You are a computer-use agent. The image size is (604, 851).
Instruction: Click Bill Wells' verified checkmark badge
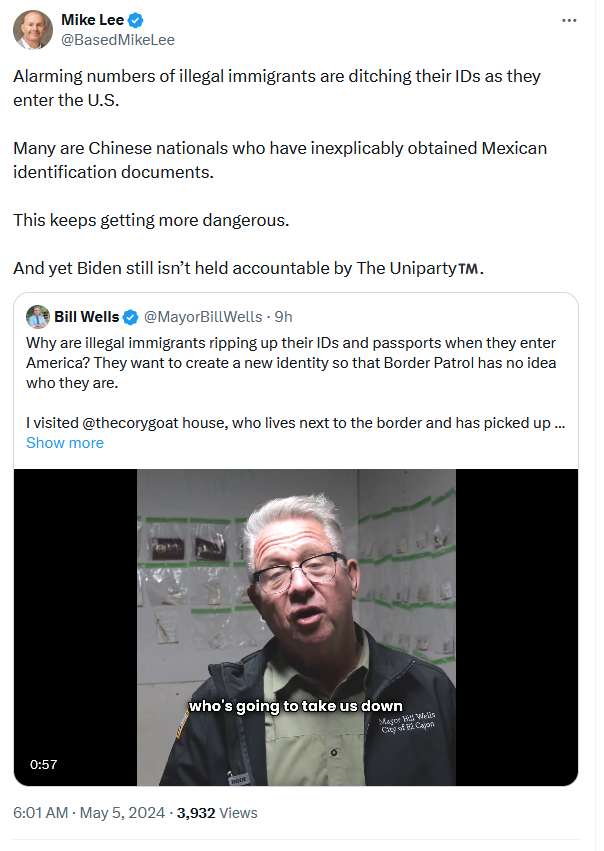click(x=130, y=317)
